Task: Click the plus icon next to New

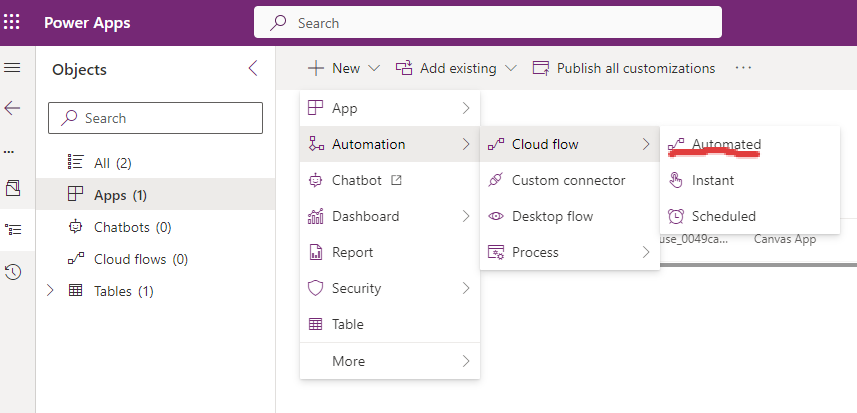Action: point(316,68)
